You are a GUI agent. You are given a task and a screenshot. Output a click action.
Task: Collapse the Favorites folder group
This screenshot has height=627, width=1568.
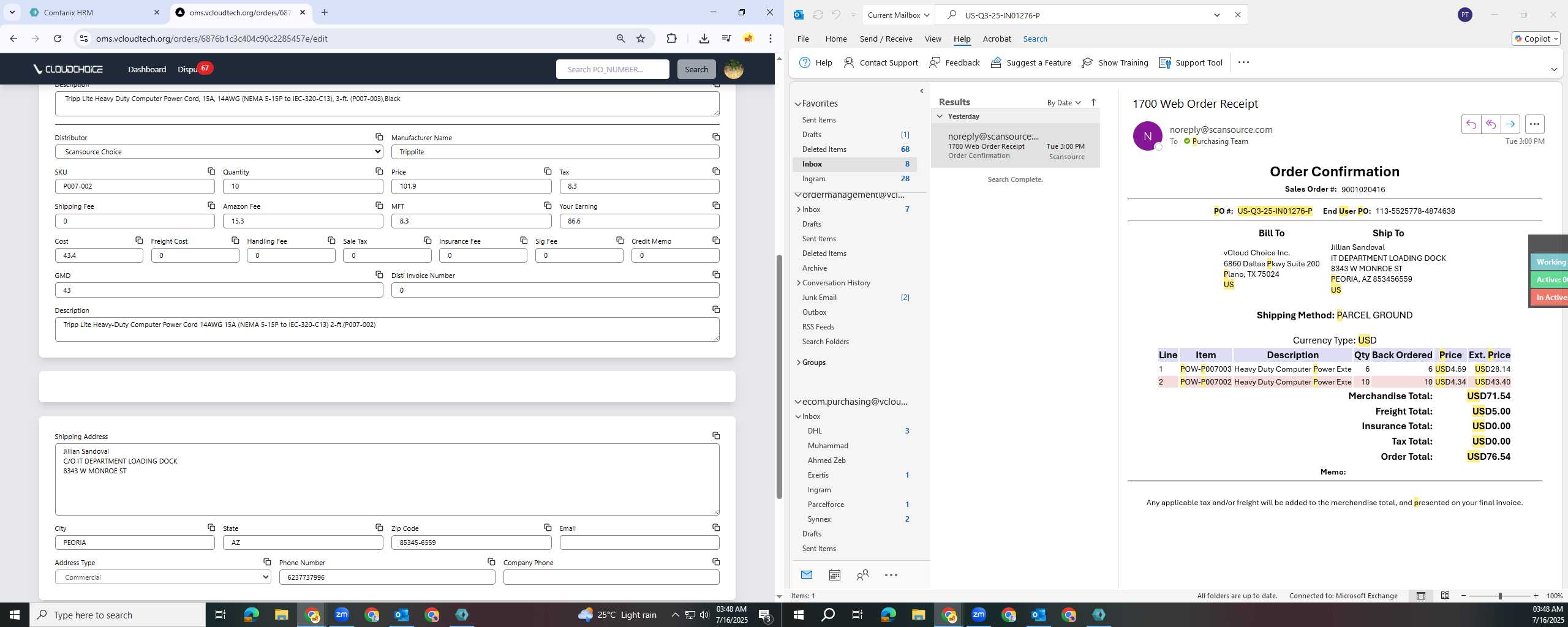(798, 104)
